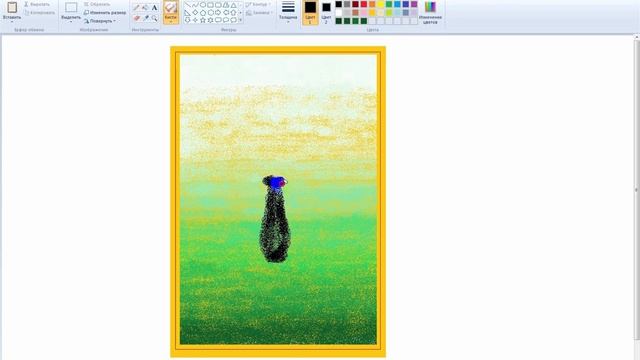The image size is (640, 360).
Task: Activate the Color 2 (Цвет 2) button
Action: coord(326,12)
